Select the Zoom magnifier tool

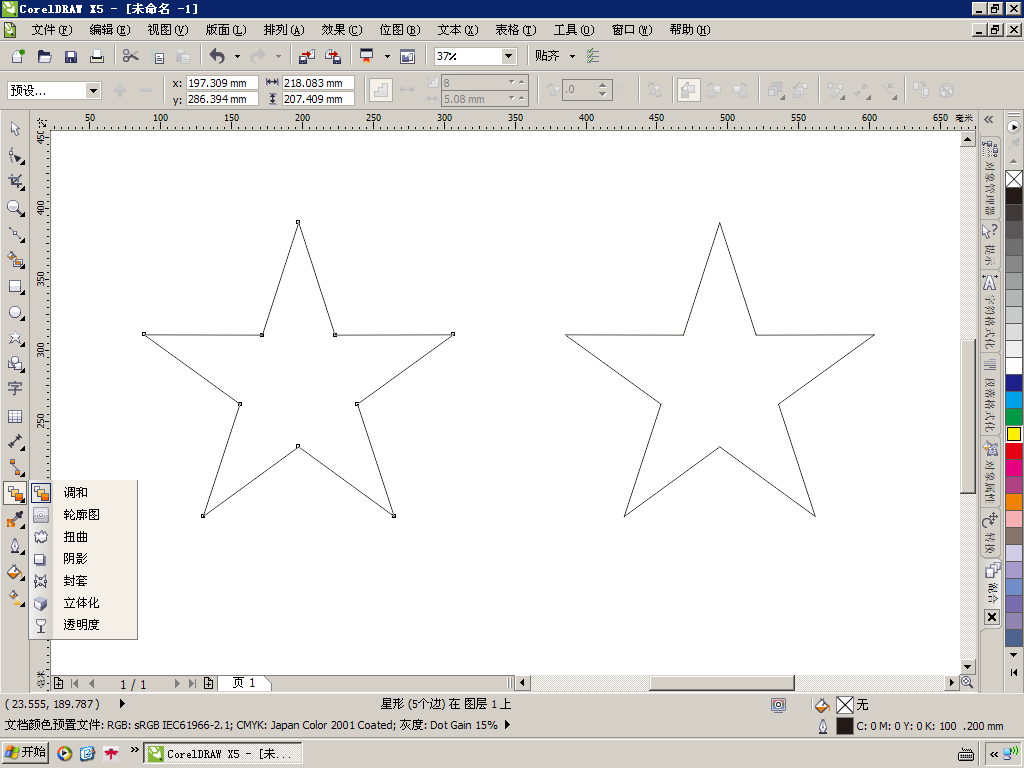point(15,208)
